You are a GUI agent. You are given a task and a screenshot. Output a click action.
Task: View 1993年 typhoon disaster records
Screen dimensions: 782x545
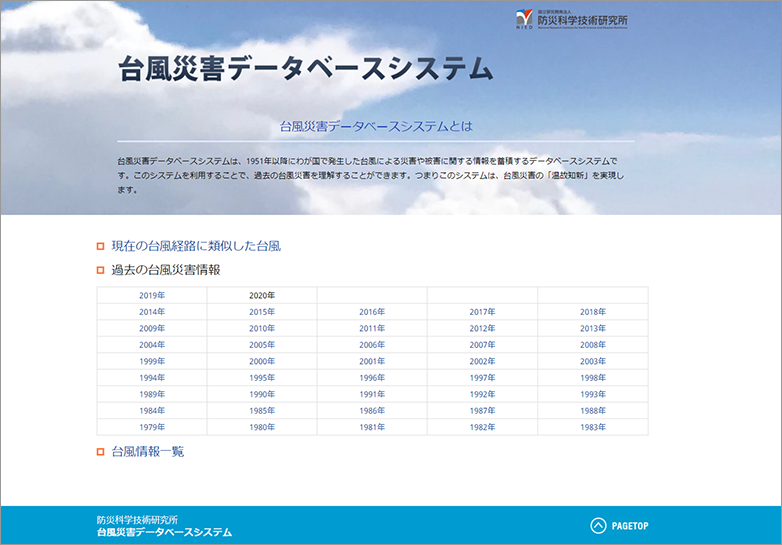coord(593,394)
